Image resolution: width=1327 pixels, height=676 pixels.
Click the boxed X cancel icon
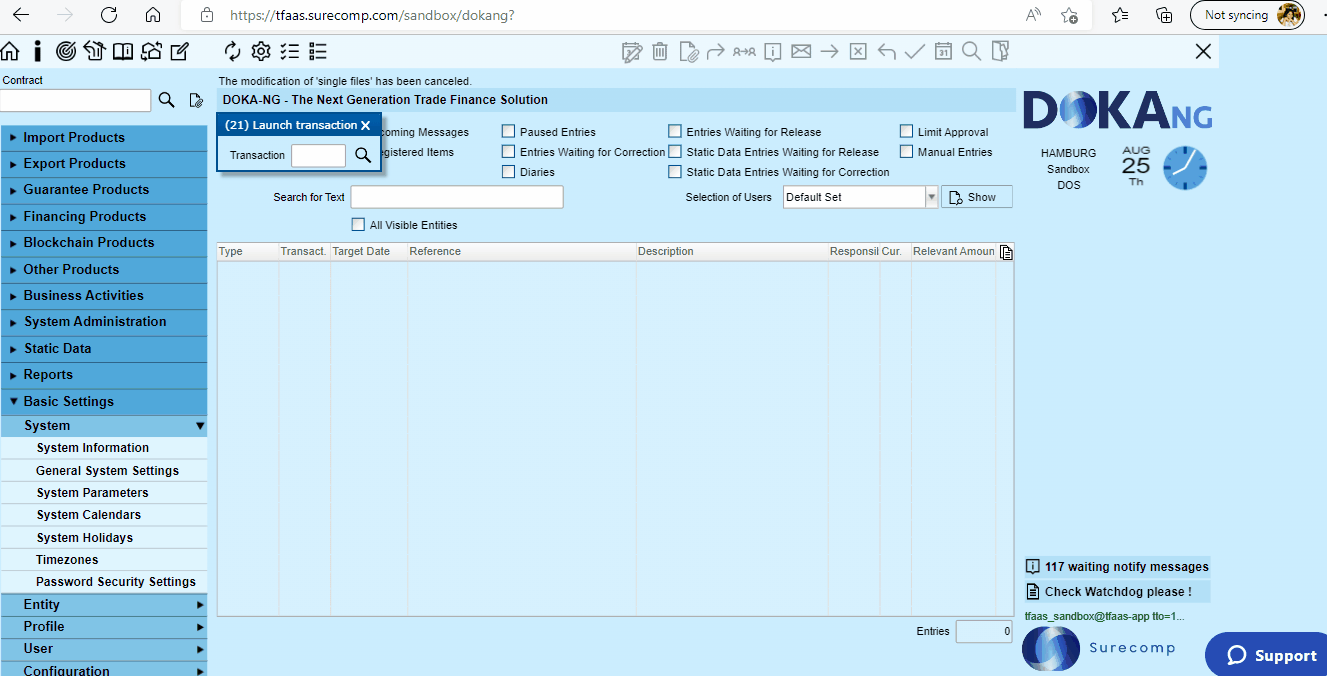coord(858,51)
